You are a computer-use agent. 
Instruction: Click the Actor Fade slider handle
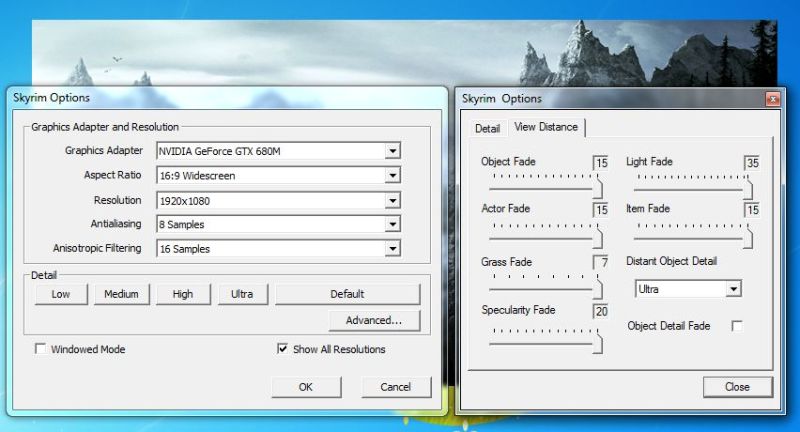coord(597,237)
